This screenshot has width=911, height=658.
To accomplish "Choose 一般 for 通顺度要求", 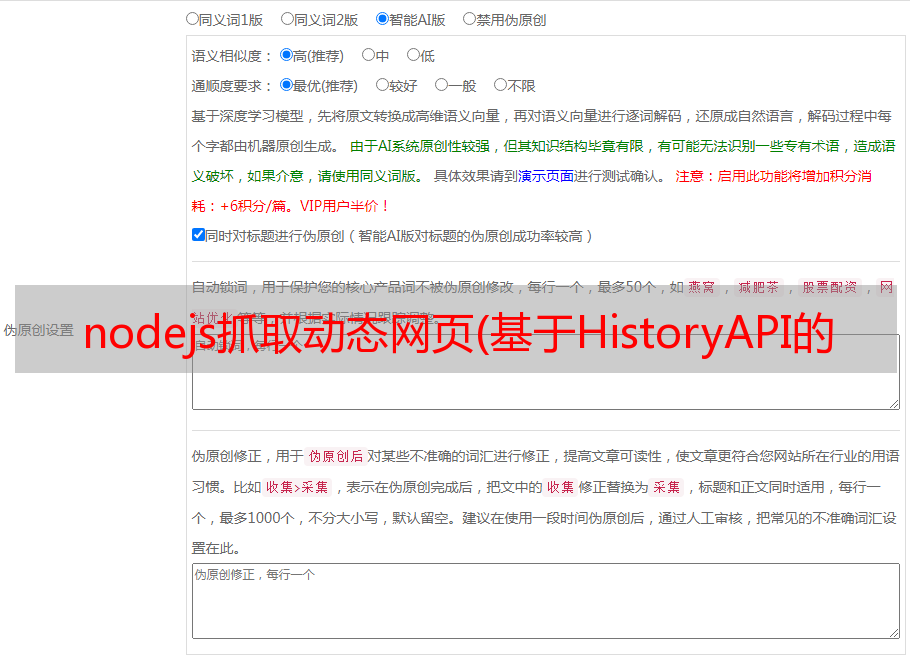I will 441,85.
